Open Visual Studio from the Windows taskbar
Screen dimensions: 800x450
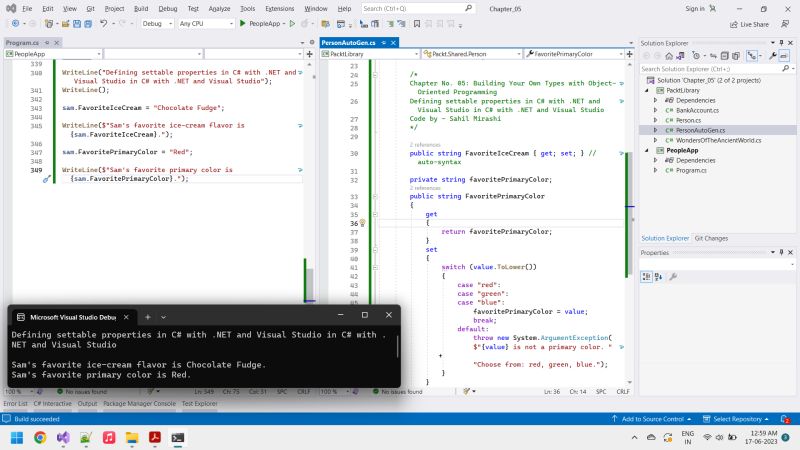[x=63, y=437]
